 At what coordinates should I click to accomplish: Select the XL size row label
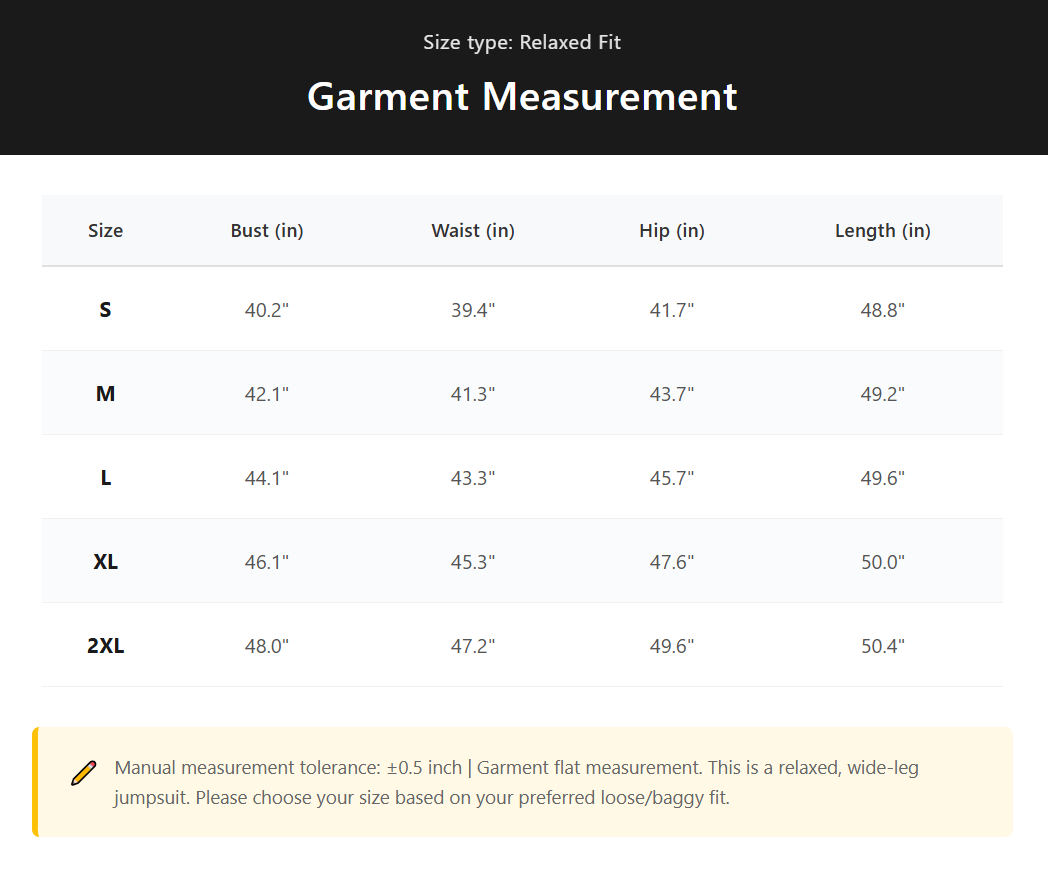(x=106, y=562)
